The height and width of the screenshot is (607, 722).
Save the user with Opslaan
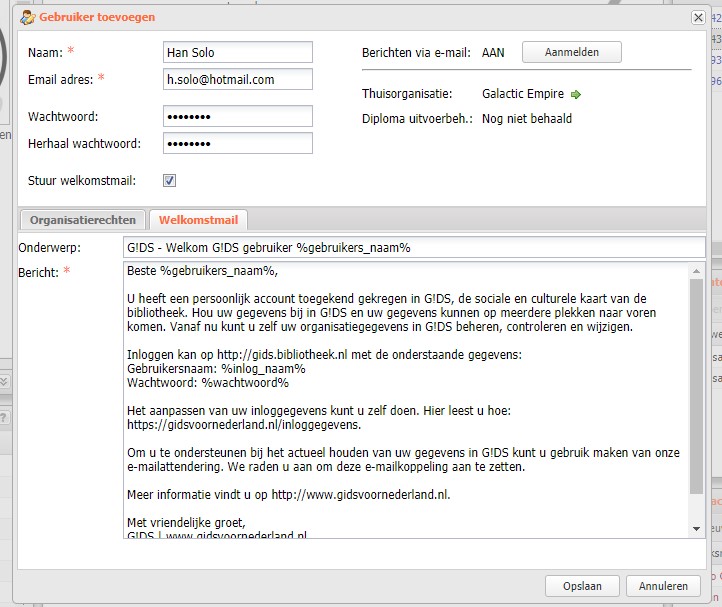click(582, 586)
